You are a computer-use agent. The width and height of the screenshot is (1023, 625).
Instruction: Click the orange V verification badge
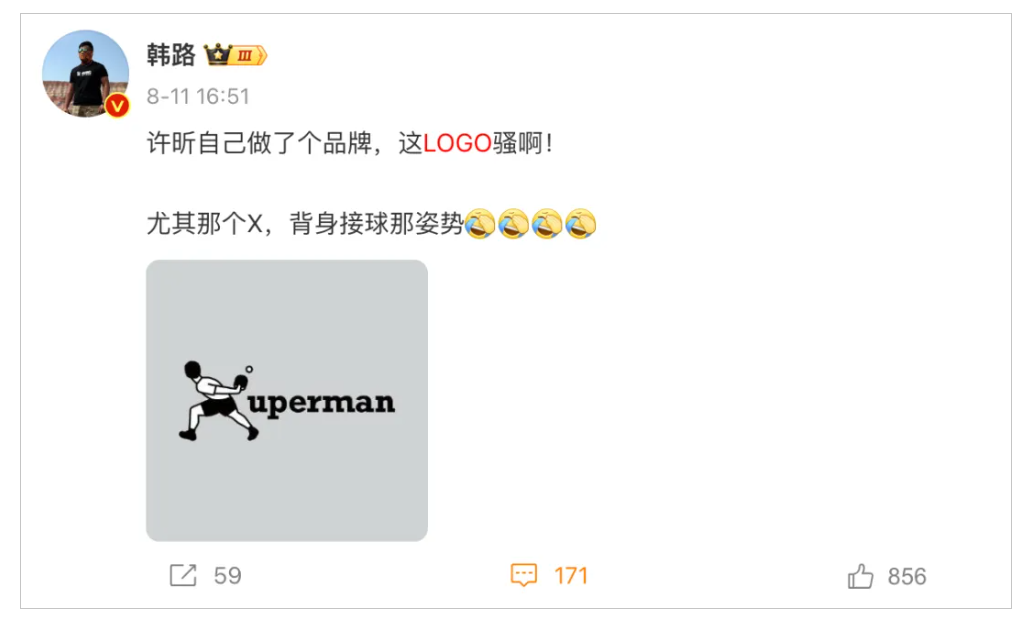tap(117, 105)
